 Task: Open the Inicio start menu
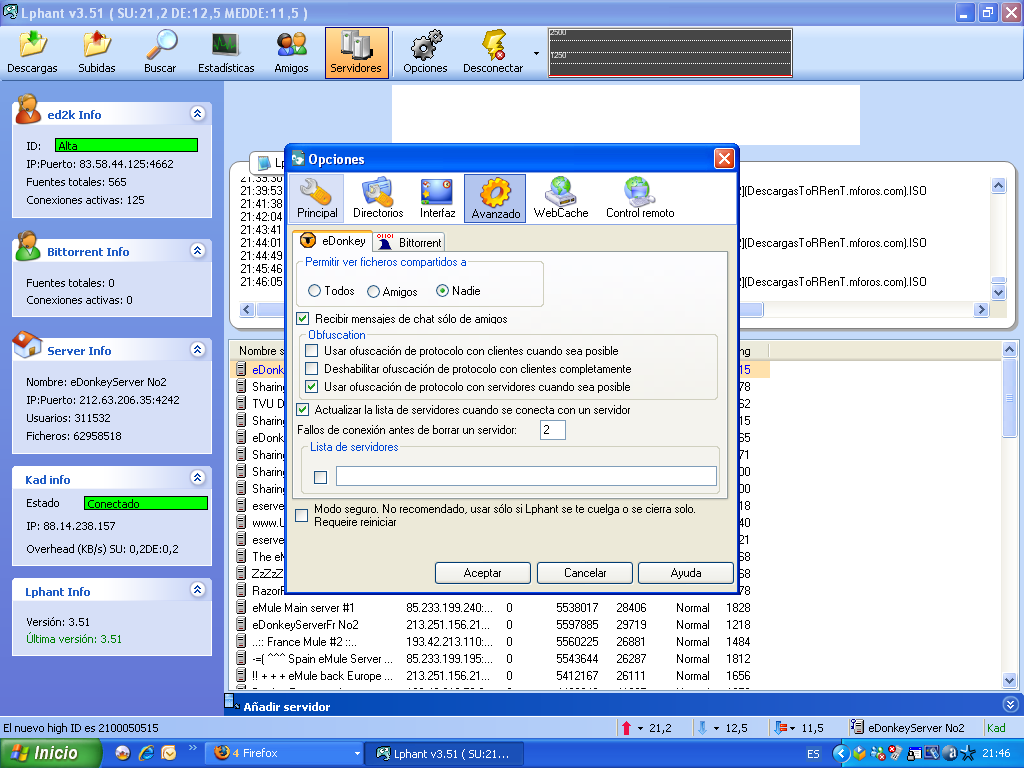tap(50, 753)
